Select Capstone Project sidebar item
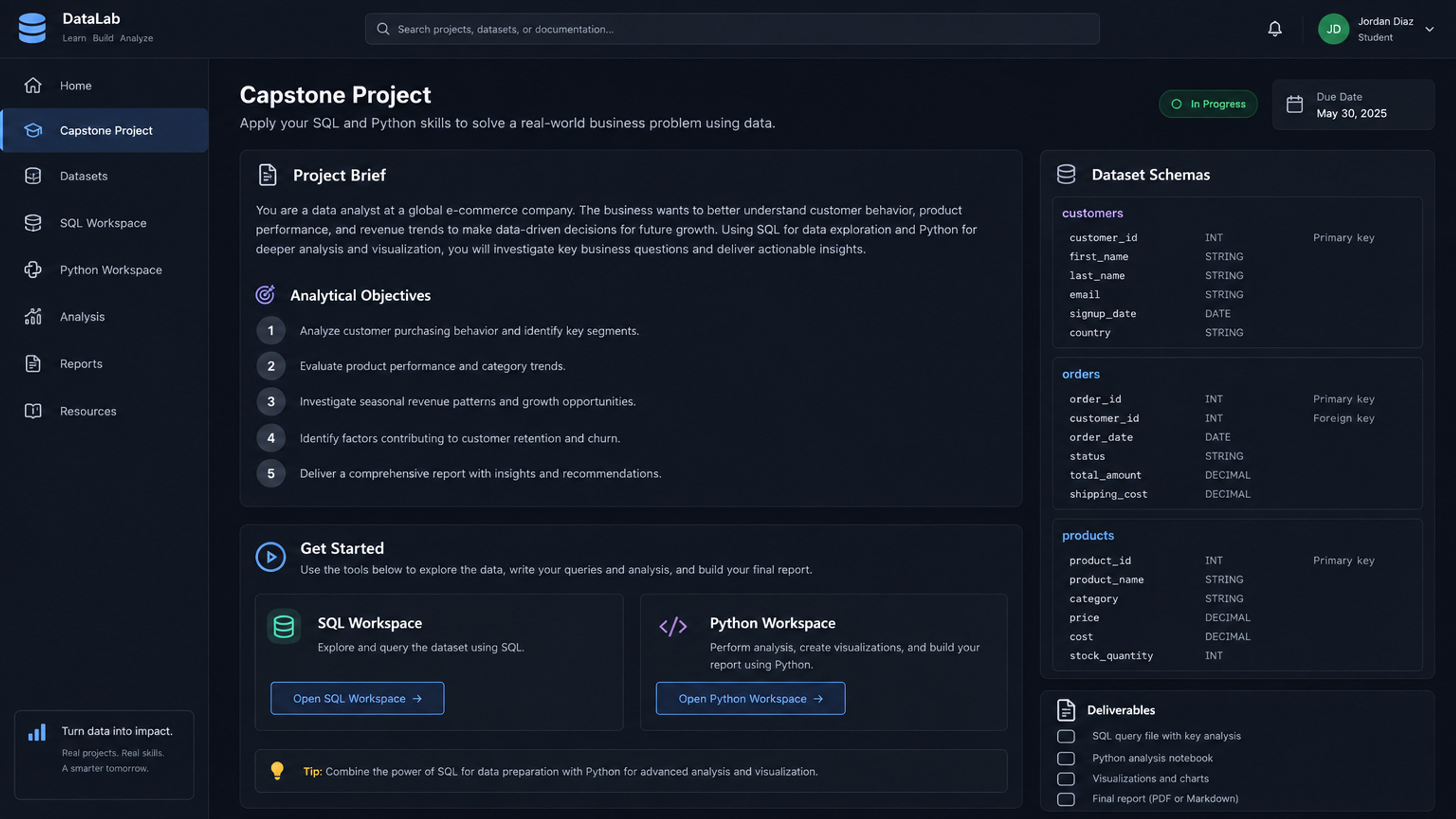Image resolution: width=1456 pixels, height=819 pixels. pos(105,130)
